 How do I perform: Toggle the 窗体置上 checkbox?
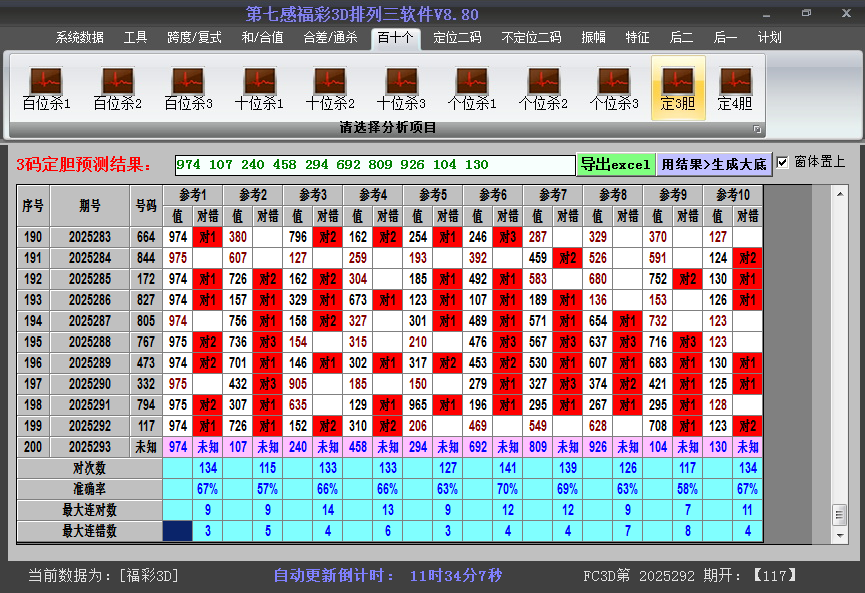pos(783,162)
